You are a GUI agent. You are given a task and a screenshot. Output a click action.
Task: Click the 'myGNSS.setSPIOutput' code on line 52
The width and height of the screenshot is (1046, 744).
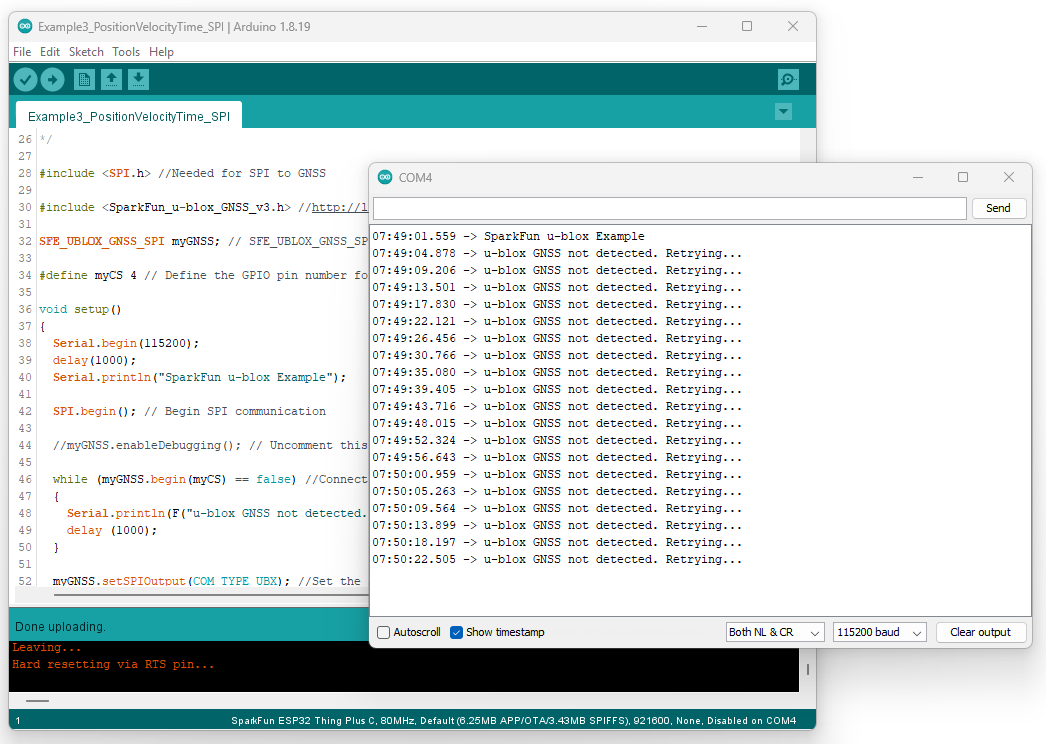120,581
